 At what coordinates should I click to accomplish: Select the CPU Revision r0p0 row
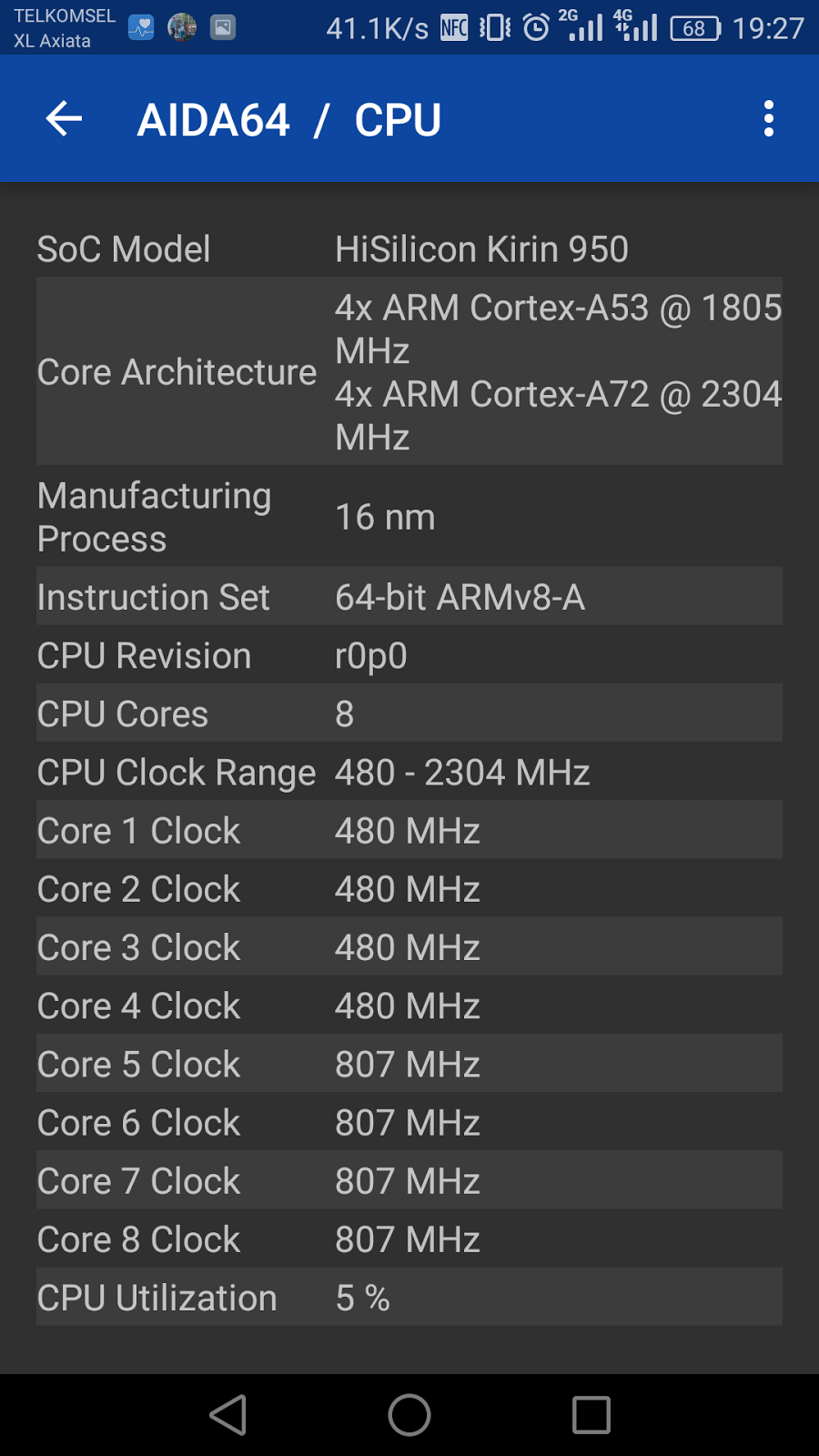click(409, 654)
